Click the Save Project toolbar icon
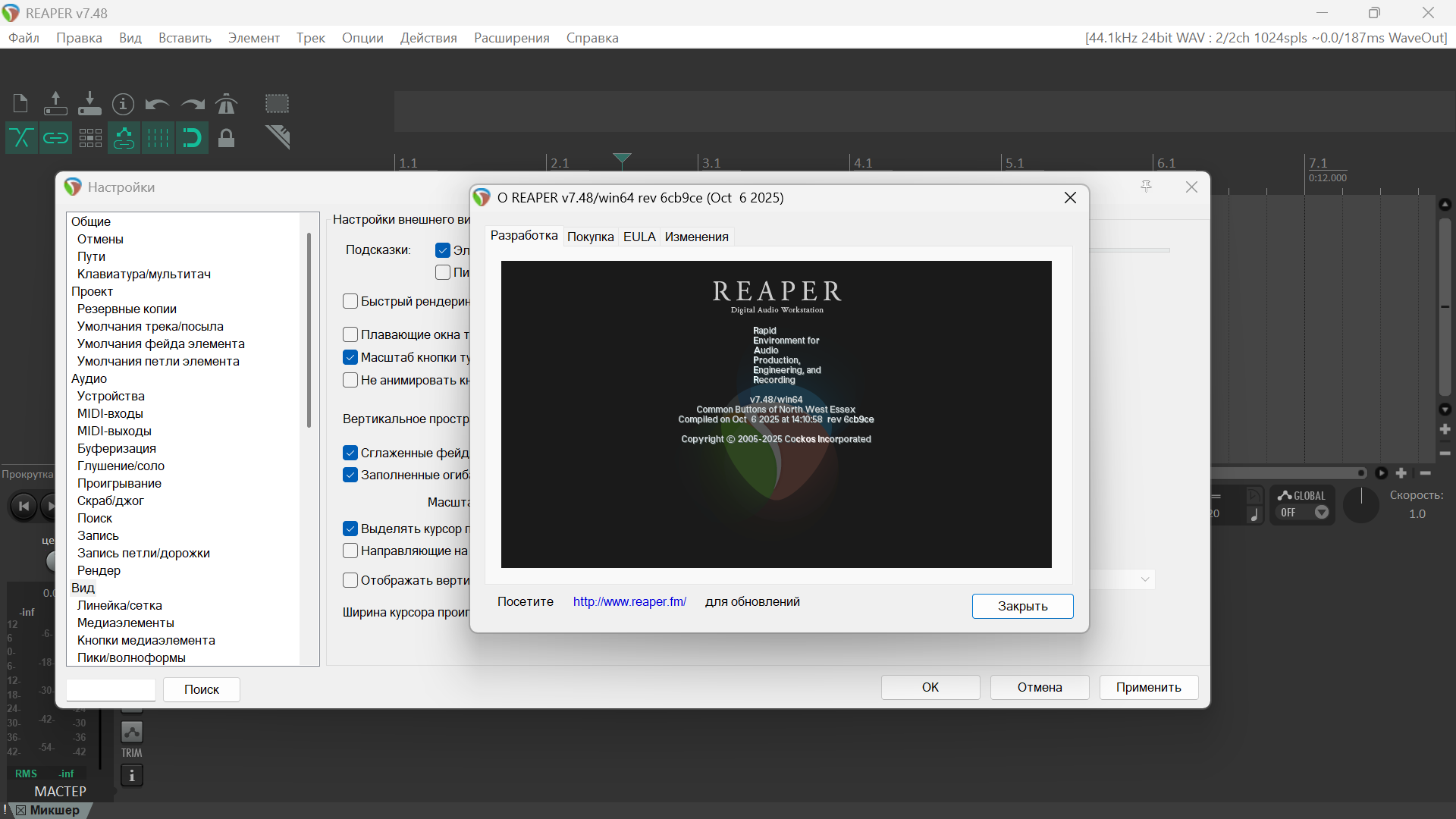The image size is (1456, 819). coord(89,103)
